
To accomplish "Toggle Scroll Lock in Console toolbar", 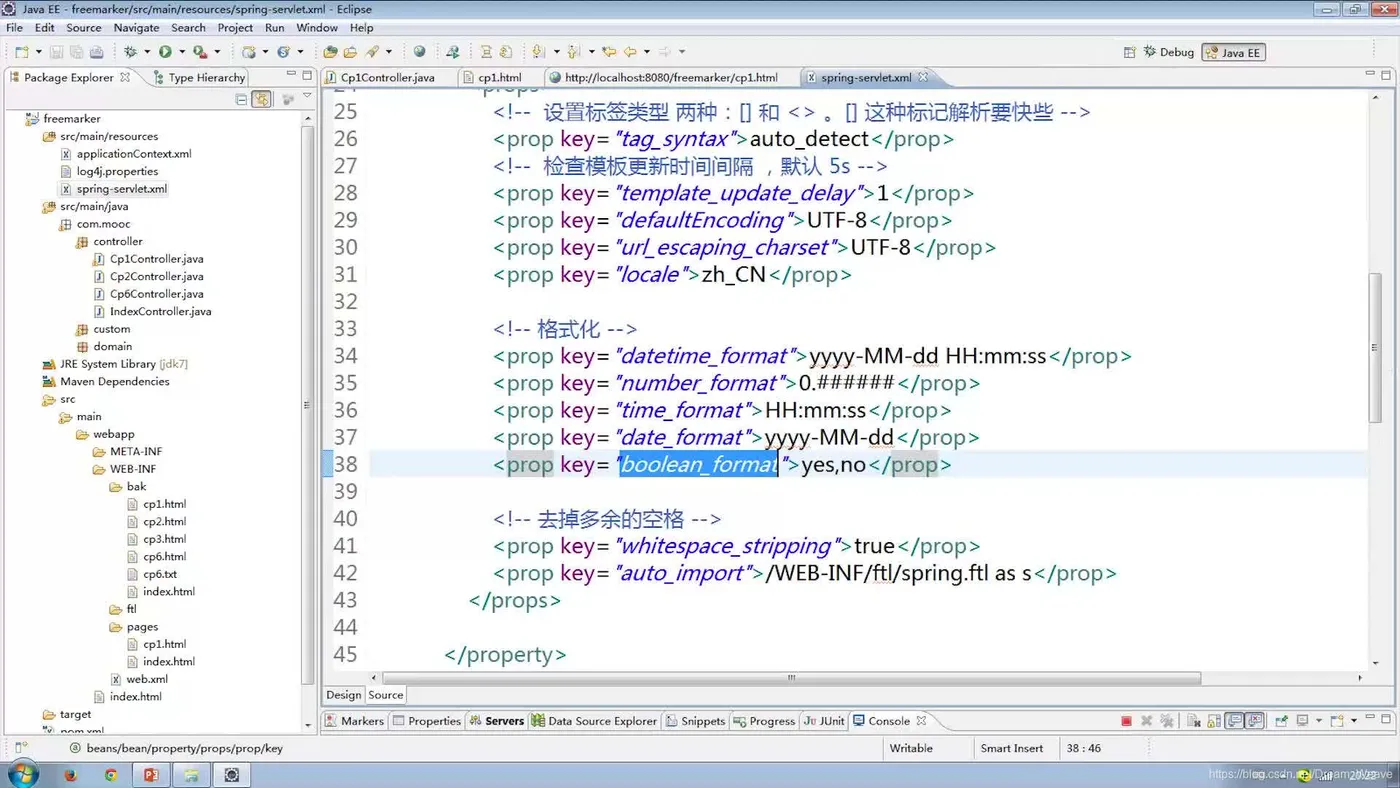I will 1214,720.
